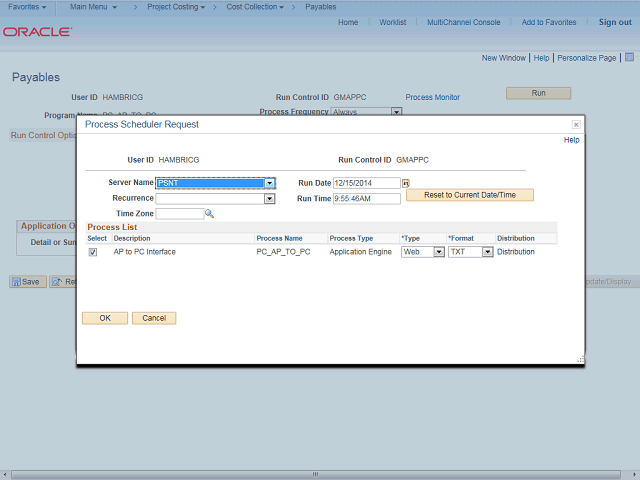This screenshot has width=640, height=480.
Task: Click the icon beside Personalize Page
Action: click(x=629, y=58)
